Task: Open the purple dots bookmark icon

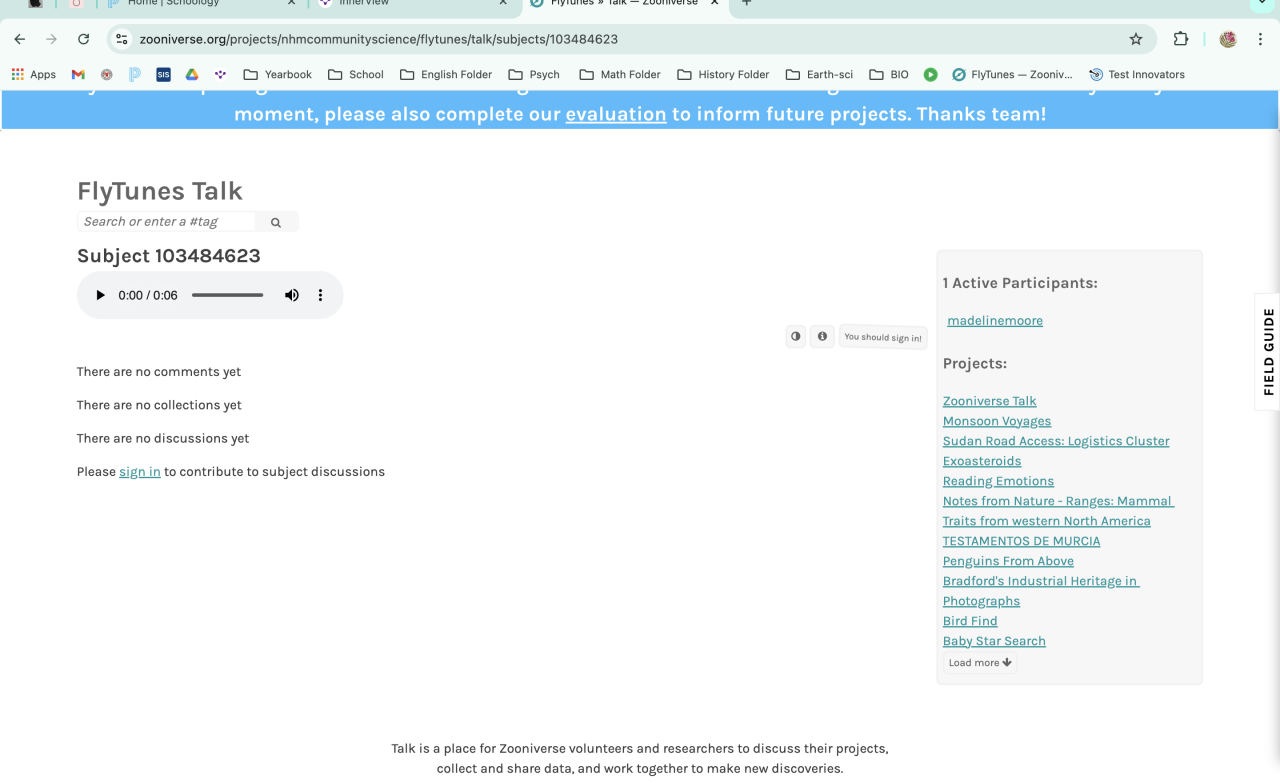Action: 220,74
